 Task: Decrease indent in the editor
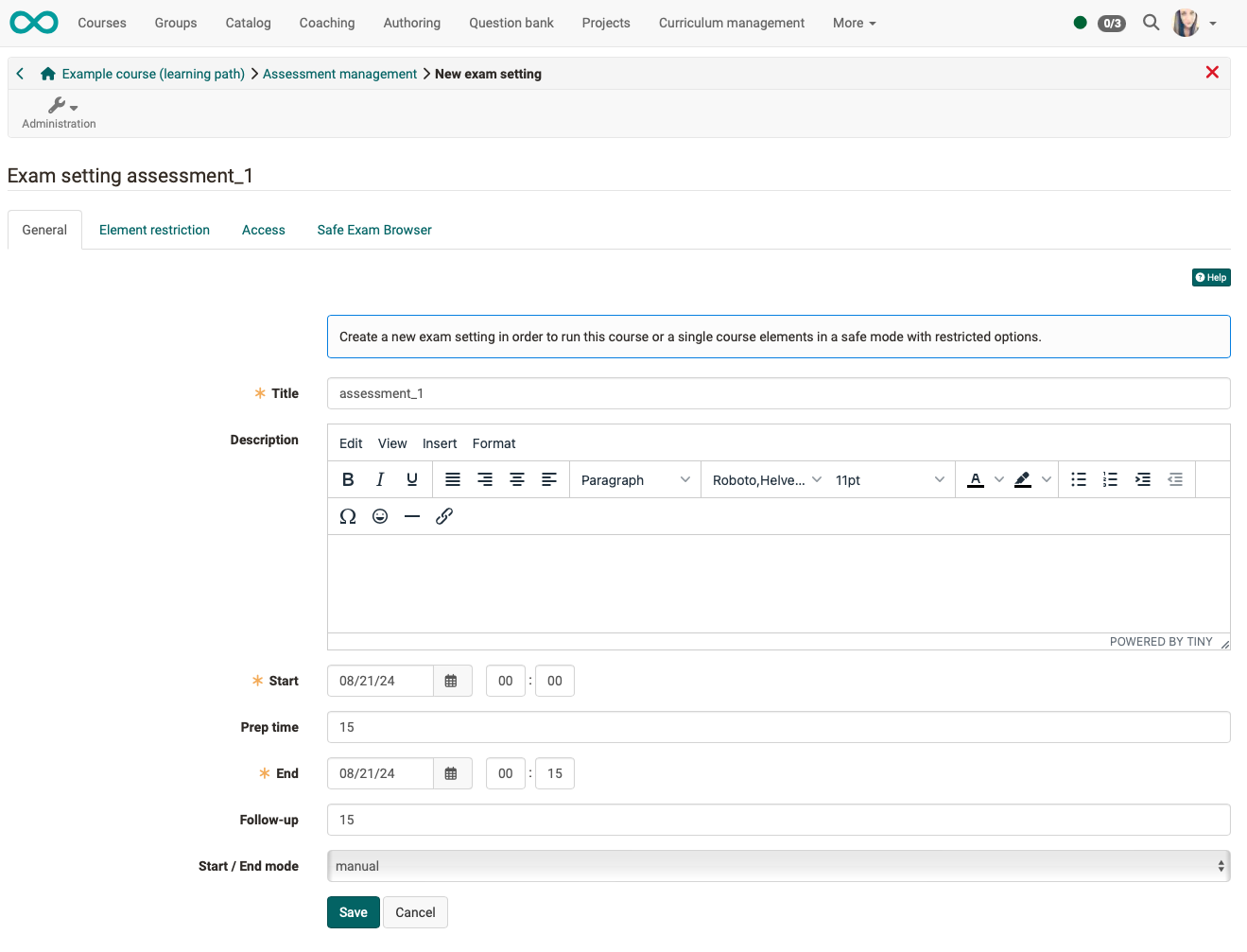pos(1175,479)
